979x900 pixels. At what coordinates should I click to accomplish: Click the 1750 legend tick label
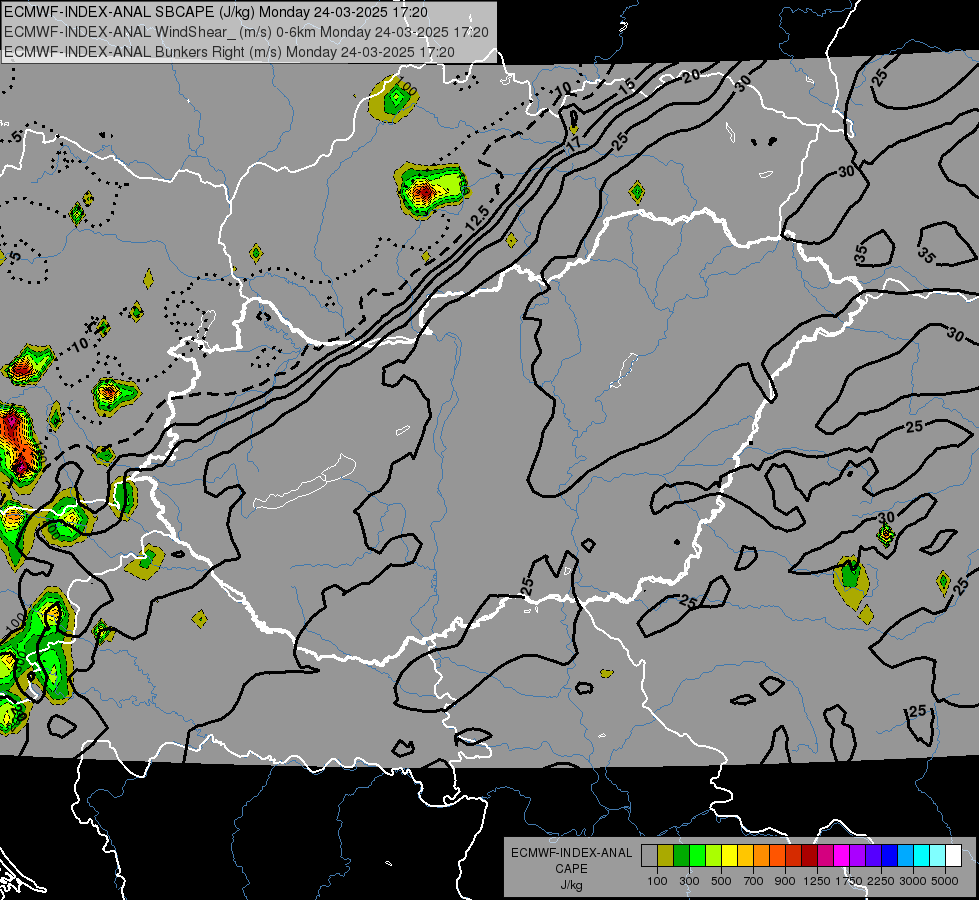pos(849,881)
